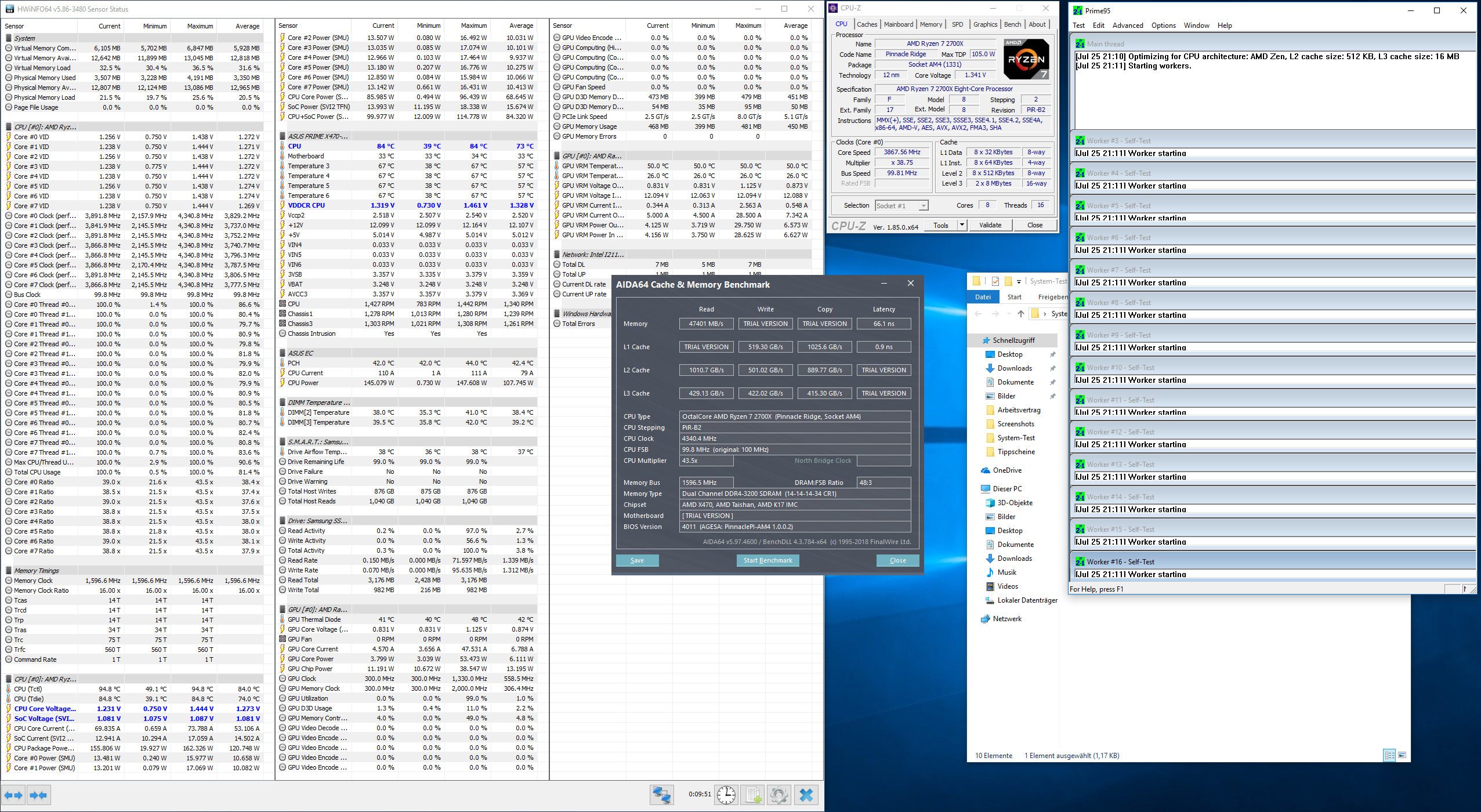Viewport: 1481px width, 812px height.
Task: Click the Explorer back navigation arrow
Action: [x=979, y=314]
